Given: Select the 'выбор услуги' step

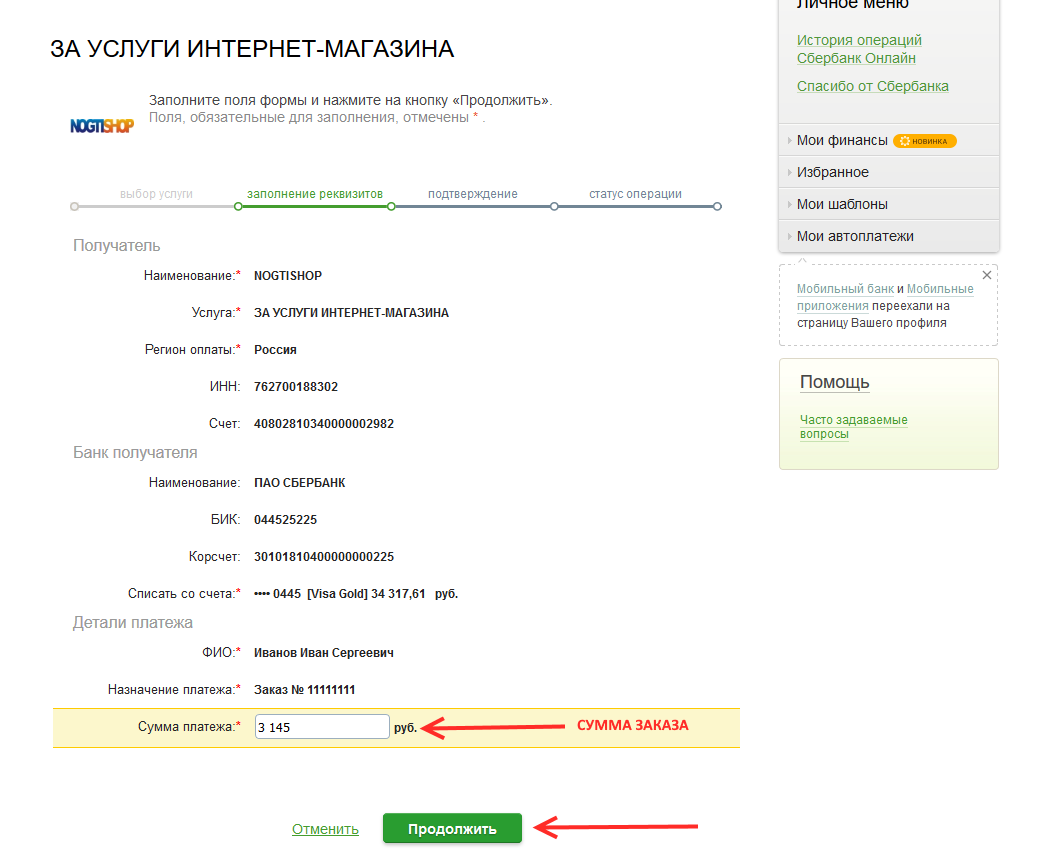Looking at the screenshot, I should click(156, 194).
